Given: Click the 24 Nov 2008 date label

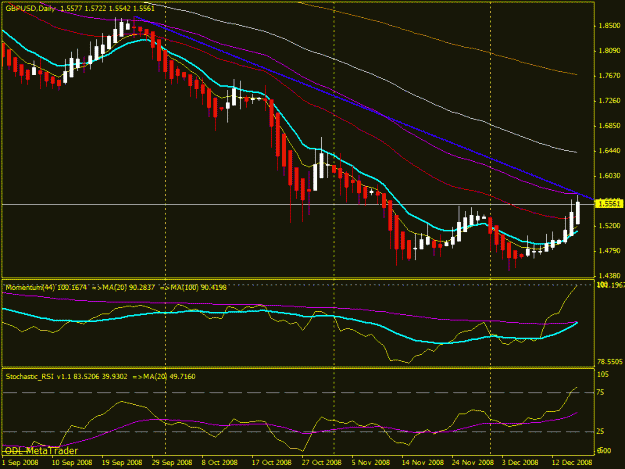Looking at the screenshot, I should coord(473,463).
